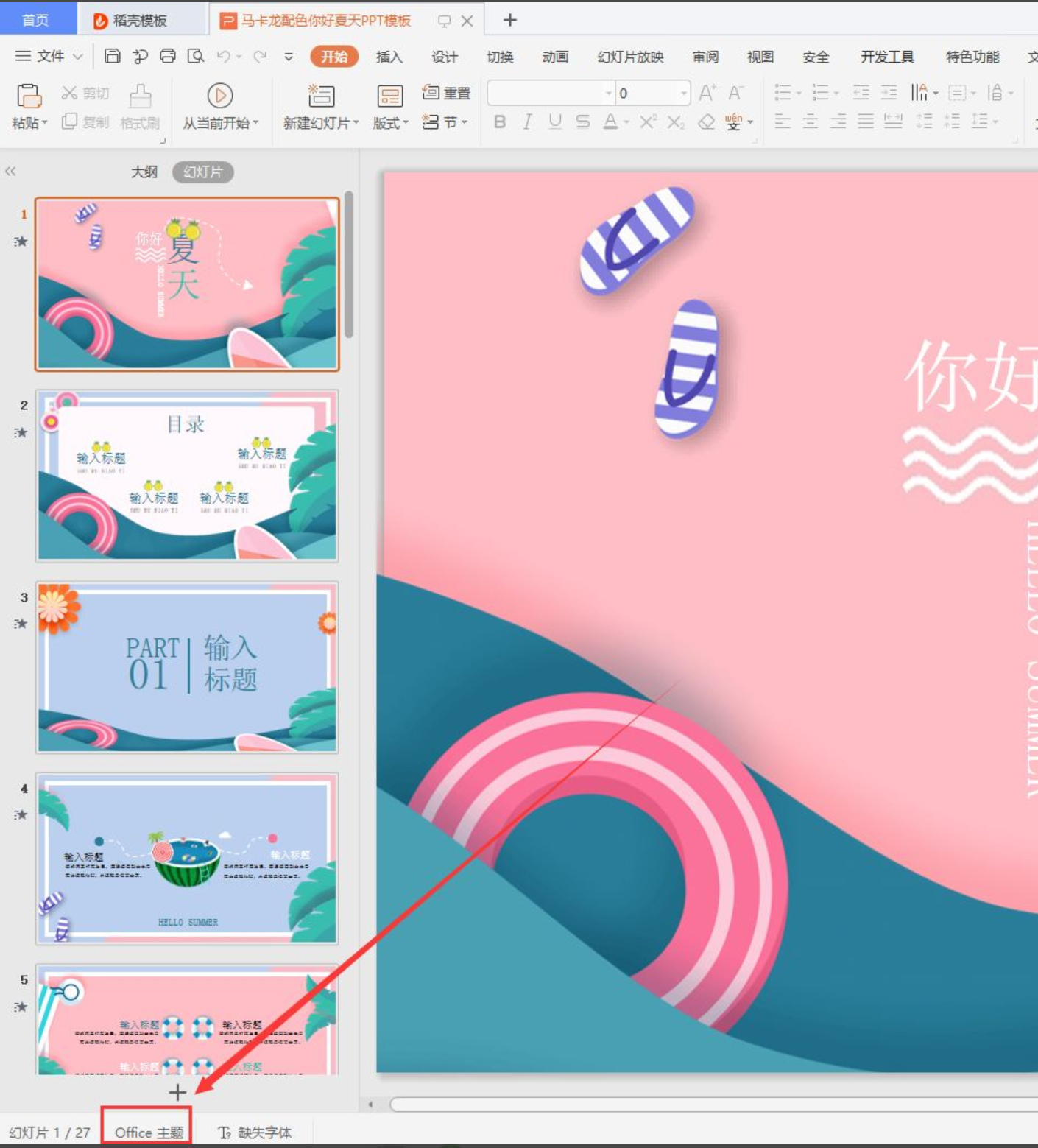Click the Save icon in quick toolbar

pyautogui.click(x=113, y=56)
